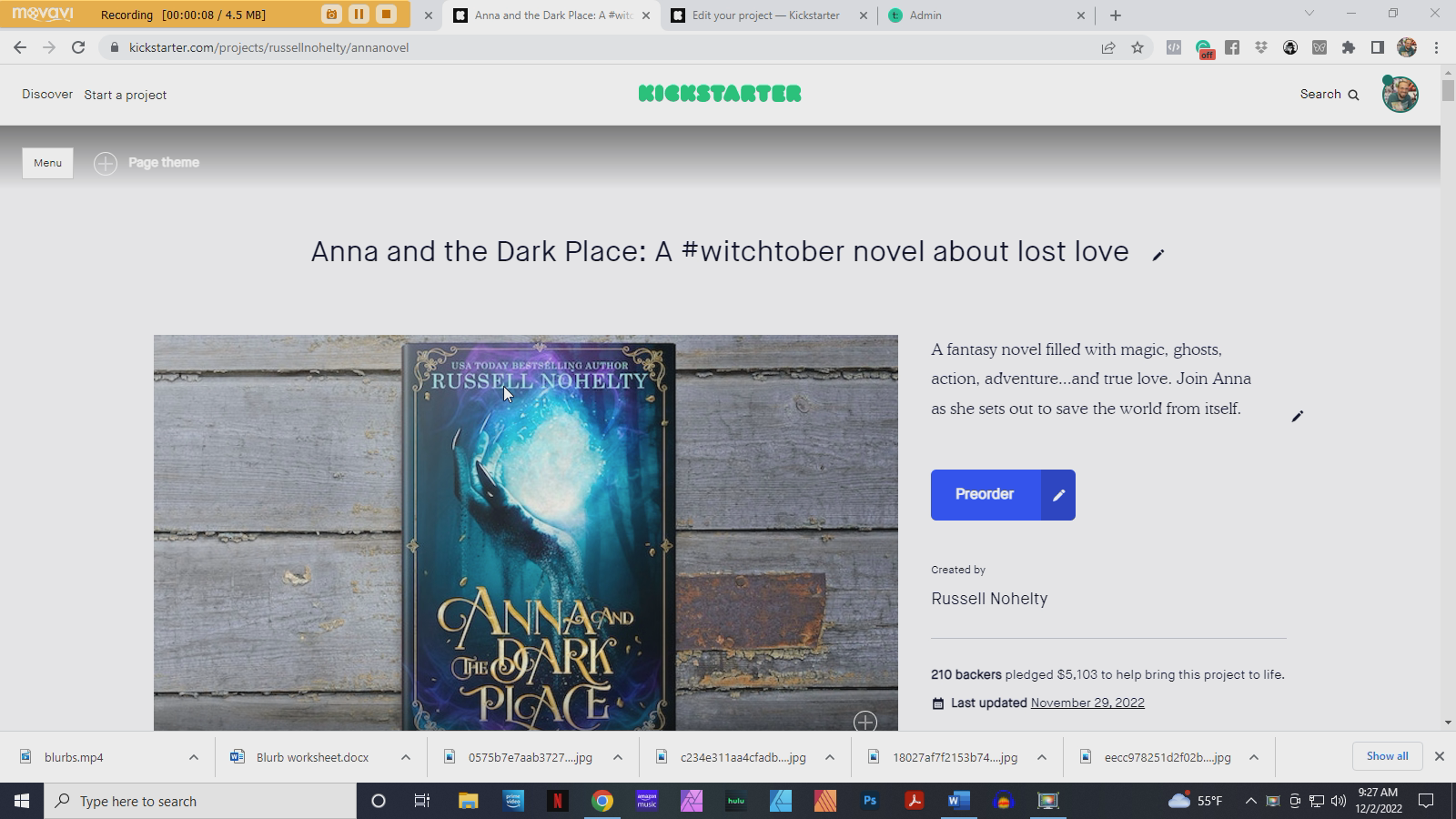Open the November 29, 2022 update link
1456x819 pixels.
1087,703
